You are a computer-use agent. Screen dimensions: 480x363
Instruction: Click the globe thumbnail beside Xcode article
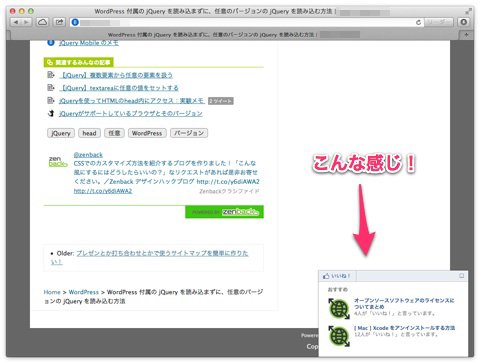click(339, 336)
